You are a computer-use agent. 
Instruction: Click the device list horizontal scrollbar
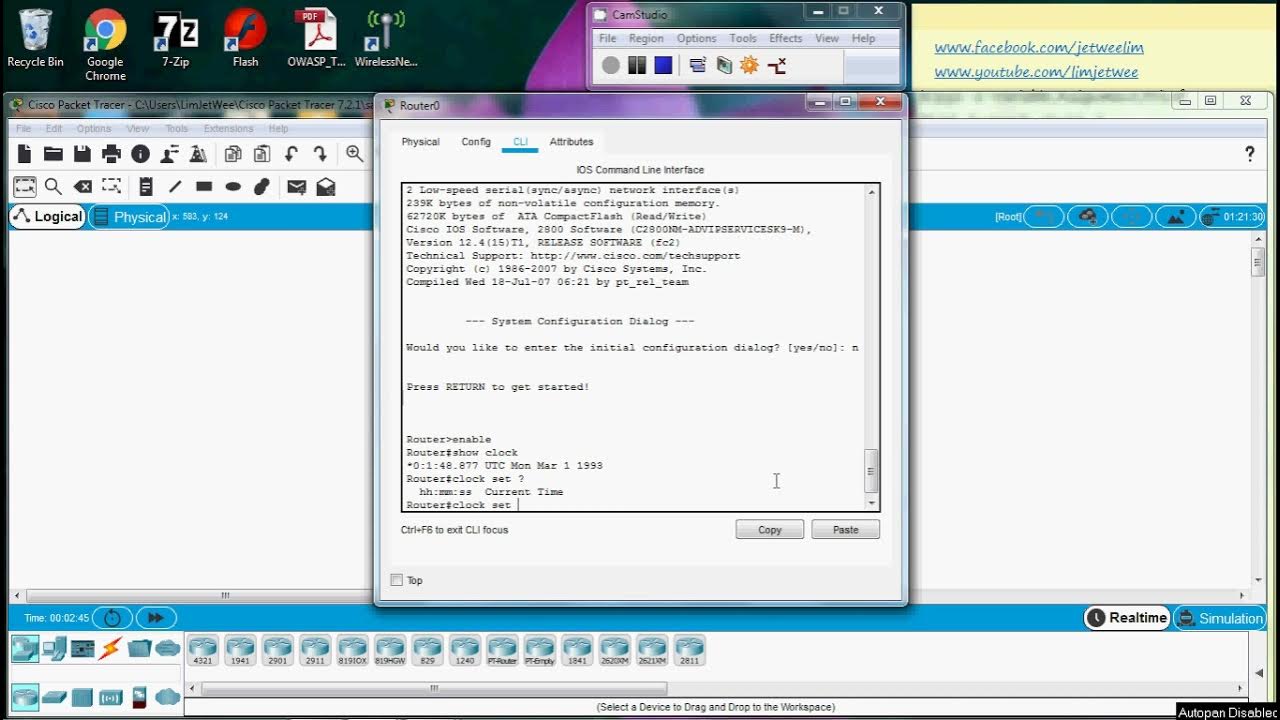(434, 688)
